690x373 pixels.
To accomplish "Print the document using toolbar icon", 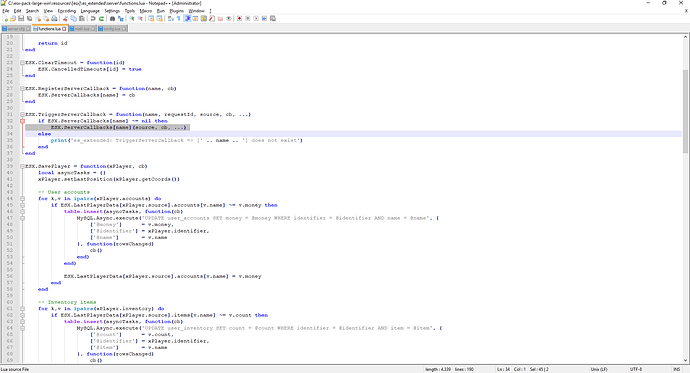I will (x=54, y=18).
